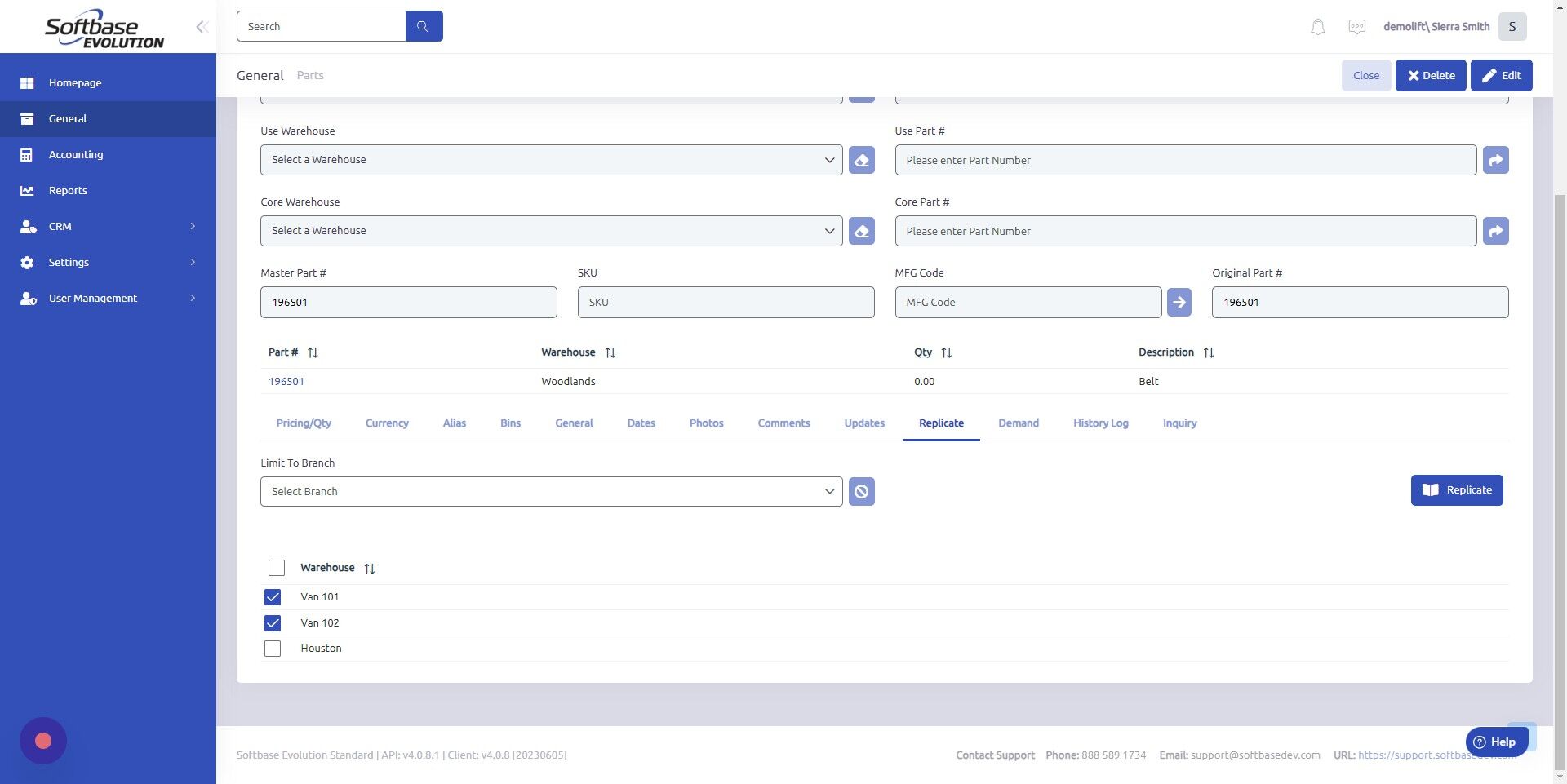The height and width of the screenshot is (784, 1567).
Task: Open the Select Branch dropdown
Action: coord(551,491)
